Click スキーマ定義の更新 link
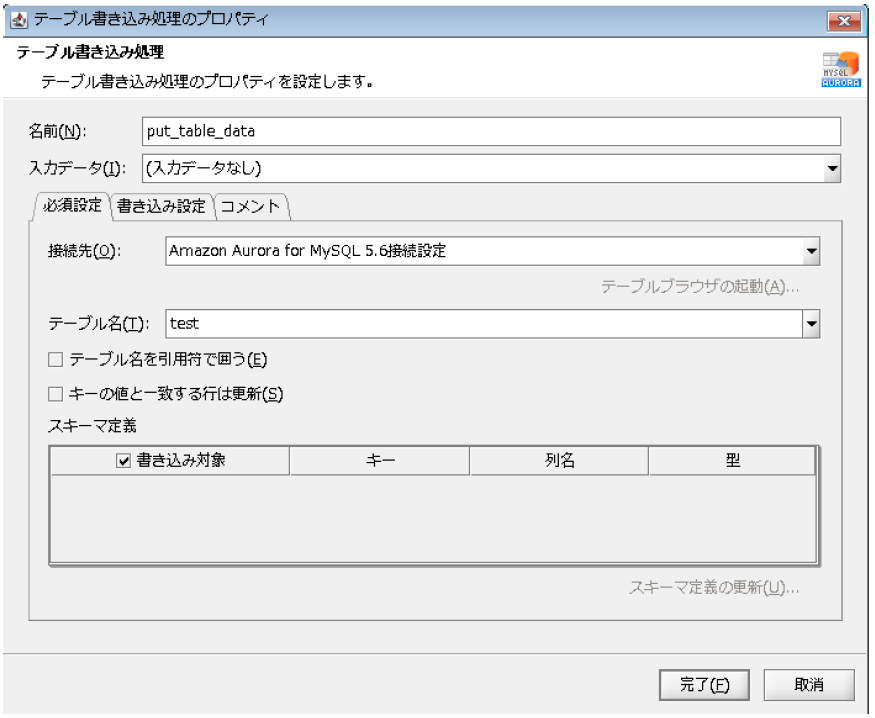 tap(713, 586)
